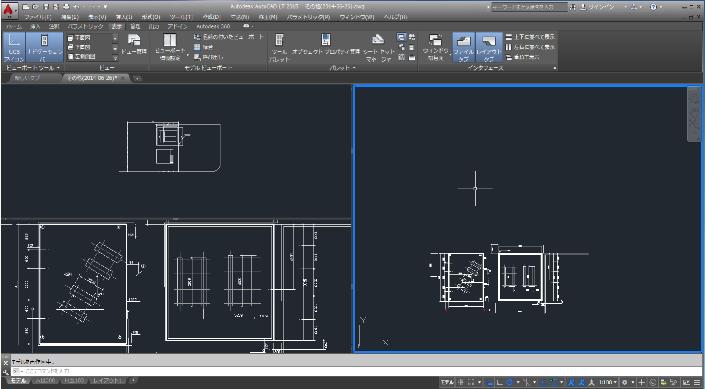Click Tile Horizontally (上下に並べて表示)

point(530,37)
